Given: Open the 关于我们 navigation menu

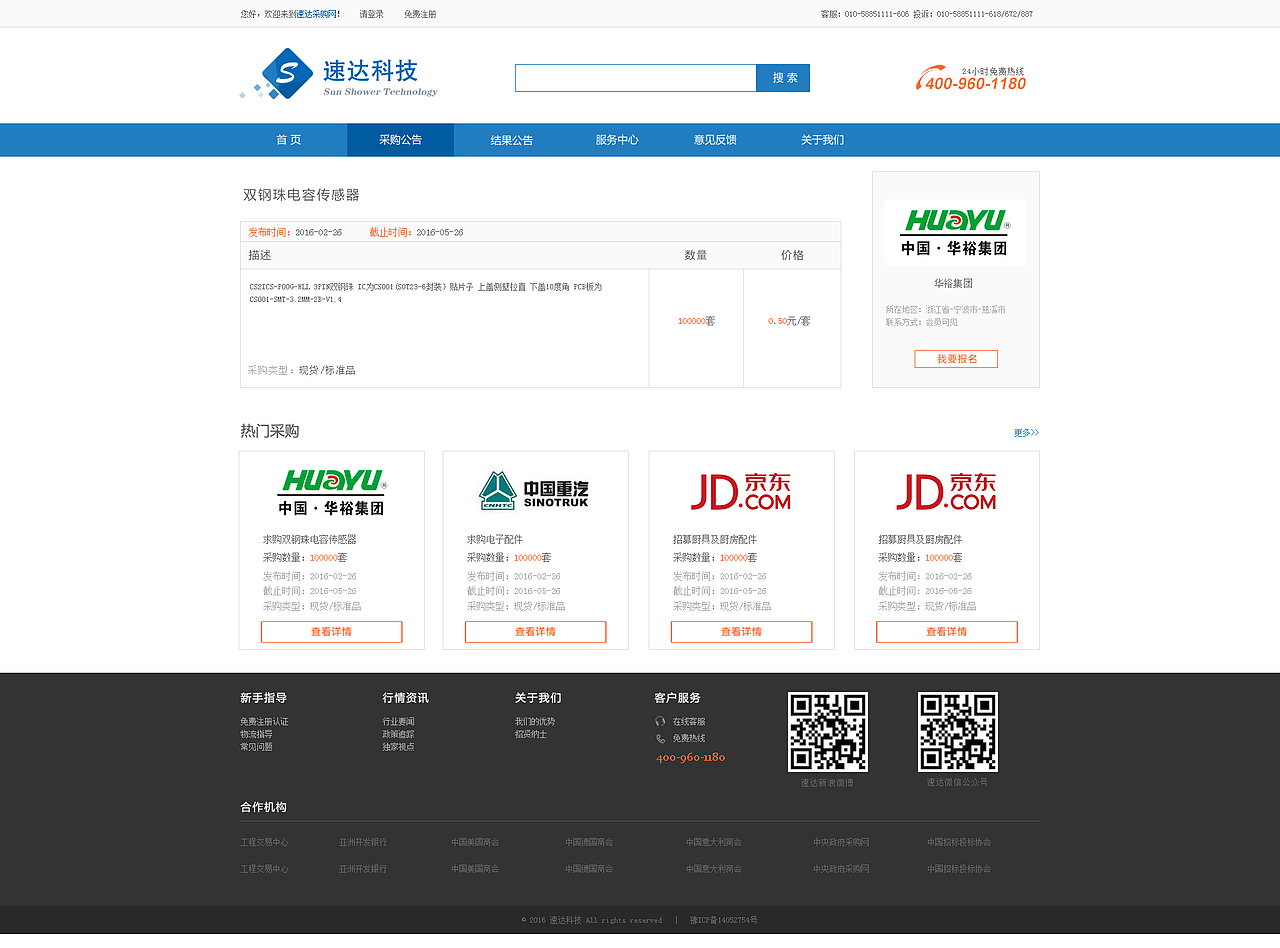Looking at the screenshot, I should click(822, 140).
